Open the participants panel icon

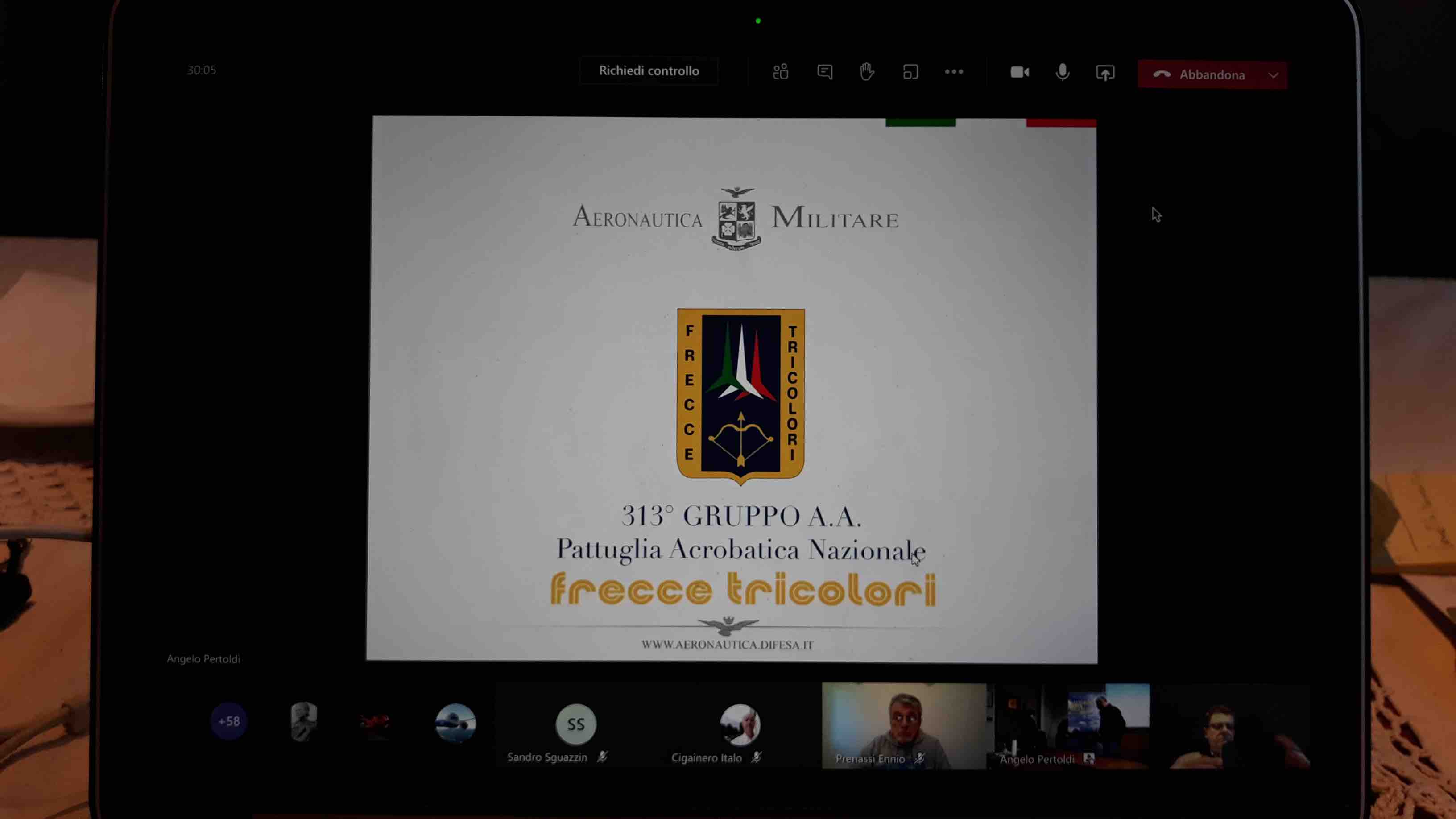781,72
